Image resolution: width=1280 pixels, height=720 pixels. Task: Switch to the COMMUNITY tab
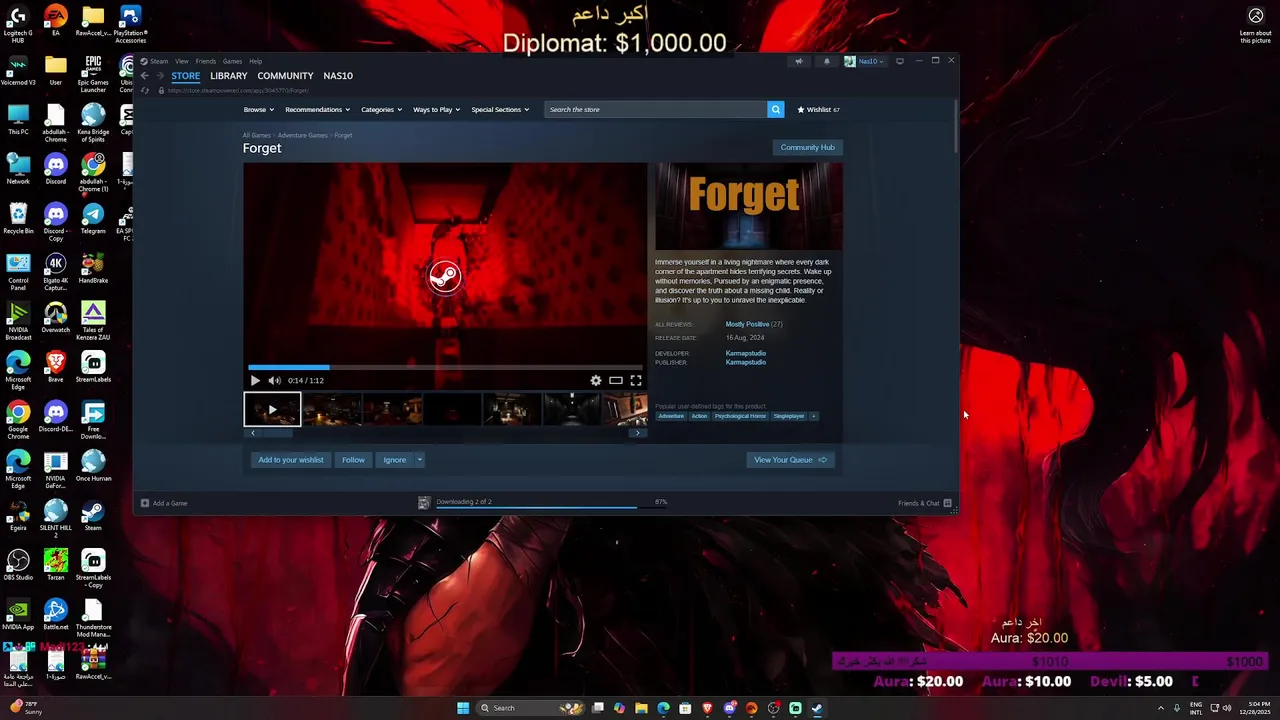coord(285,76)
